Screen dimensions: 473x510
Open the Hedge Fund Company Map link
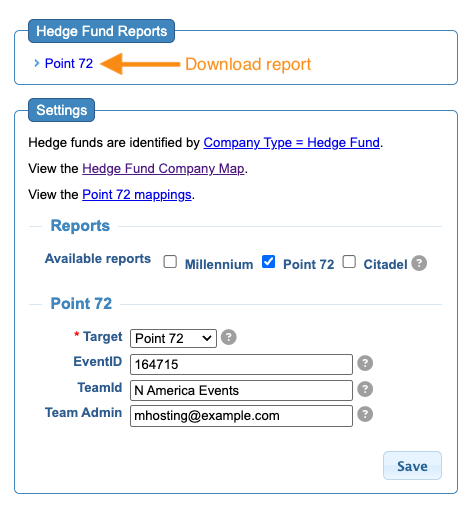pos(163,169)
